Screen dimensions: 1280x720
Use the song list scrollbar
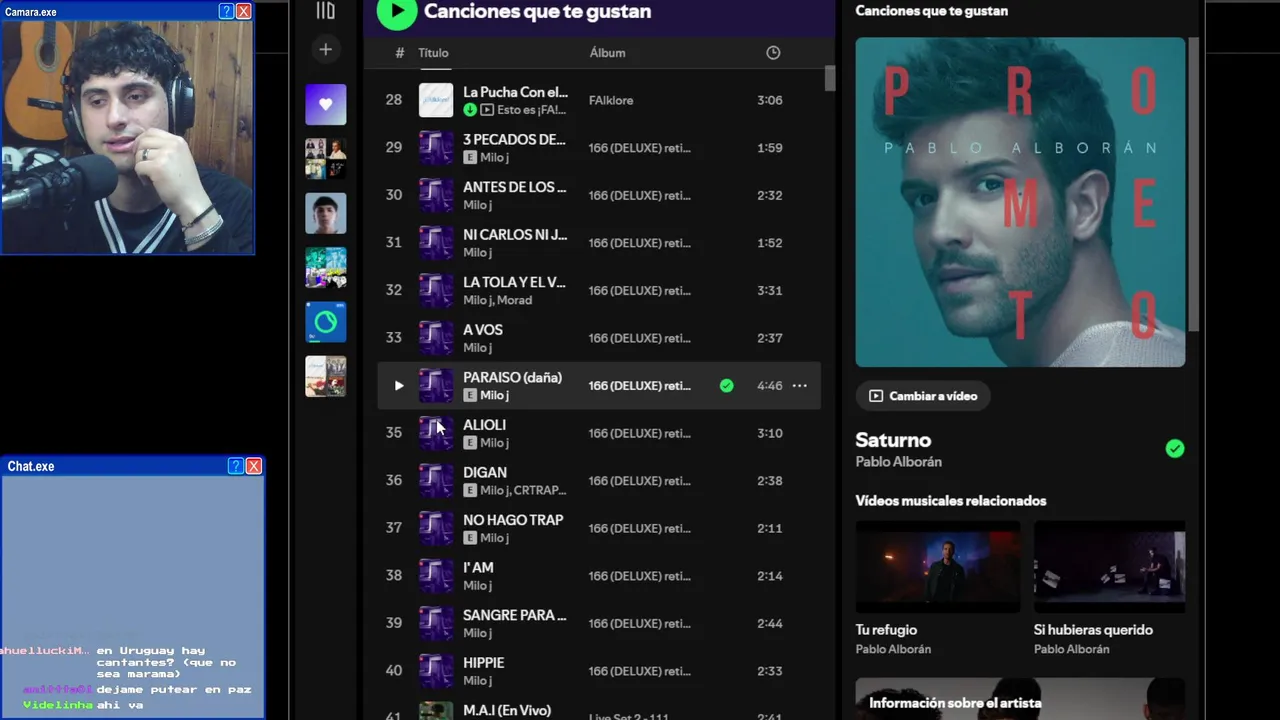[830, 79]
